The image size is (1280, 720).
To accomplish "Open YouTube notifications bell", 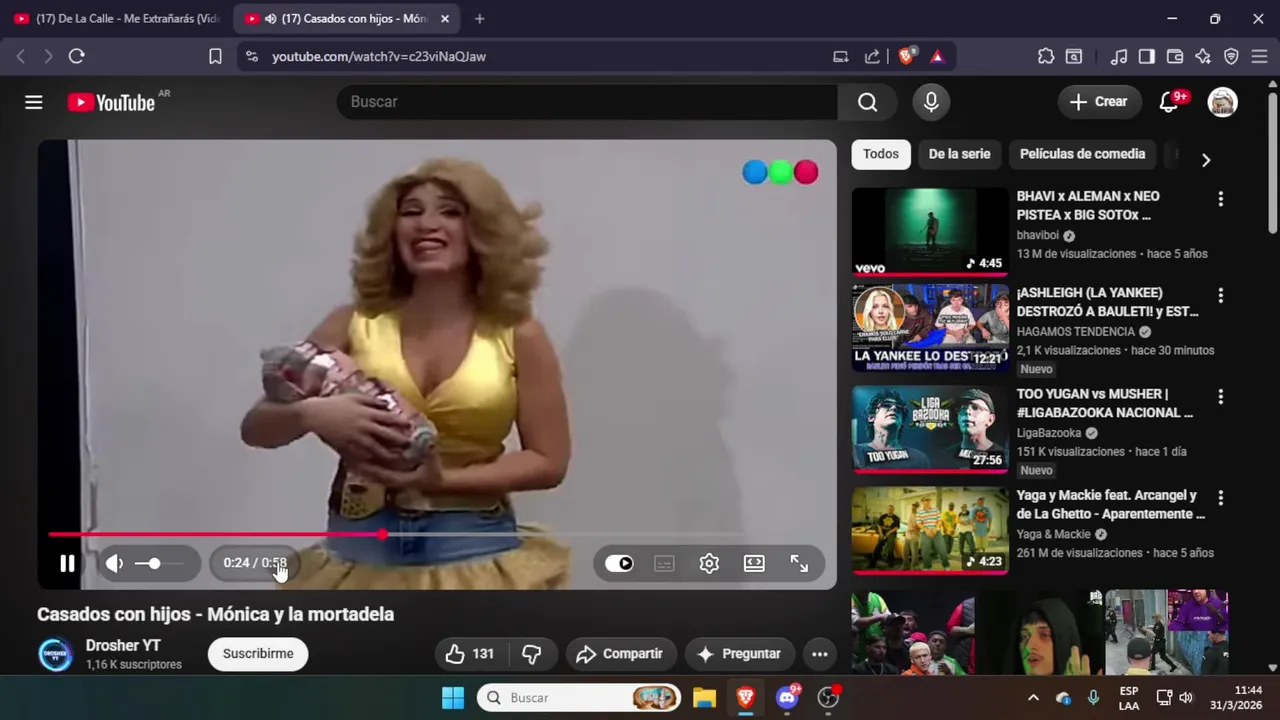I will [1168, 102].
